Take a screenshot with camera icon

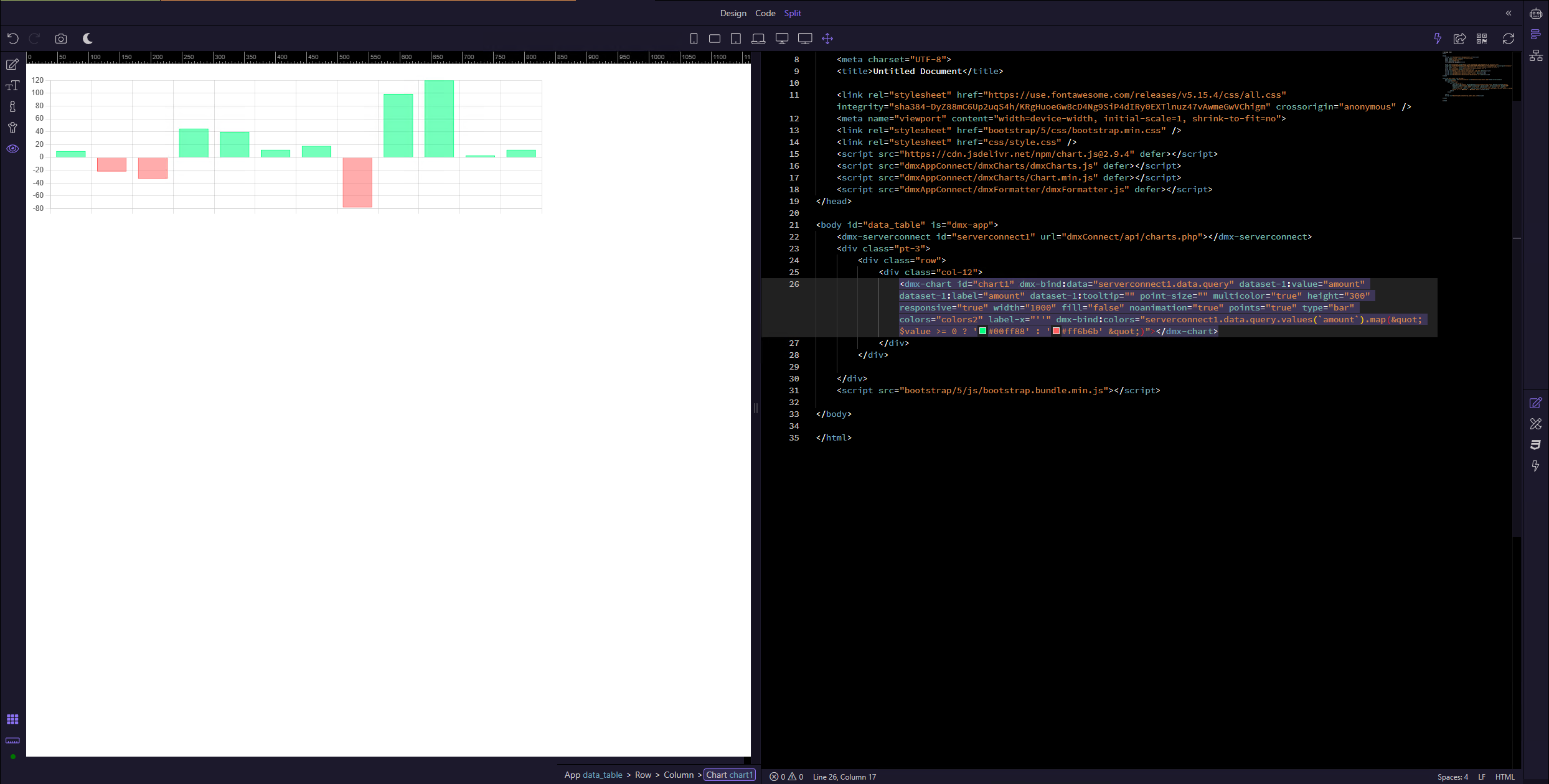[x=61, y=39]
